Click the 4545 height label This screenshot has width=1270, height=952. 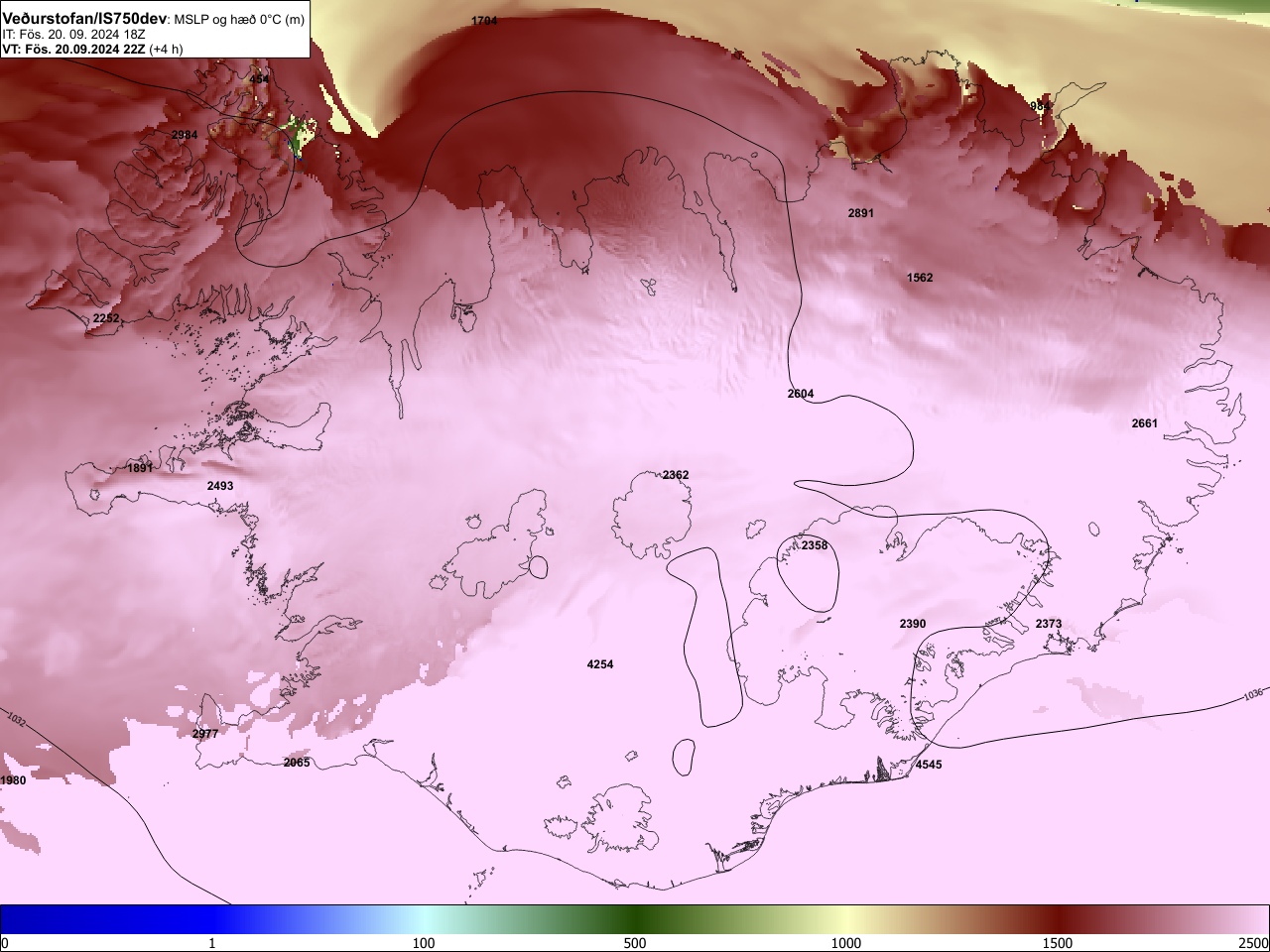(x=929, y=765)
